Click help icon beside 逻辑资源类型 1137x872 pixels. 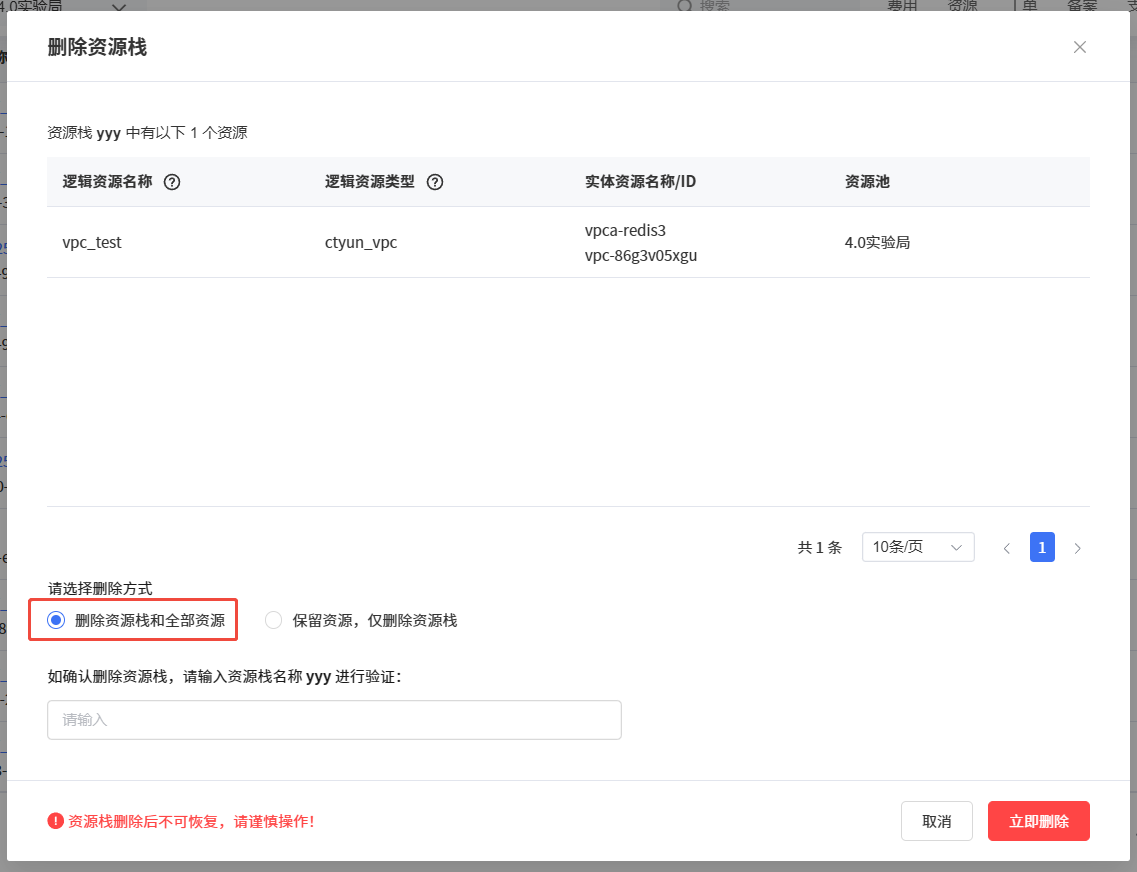tap(434, 182)
